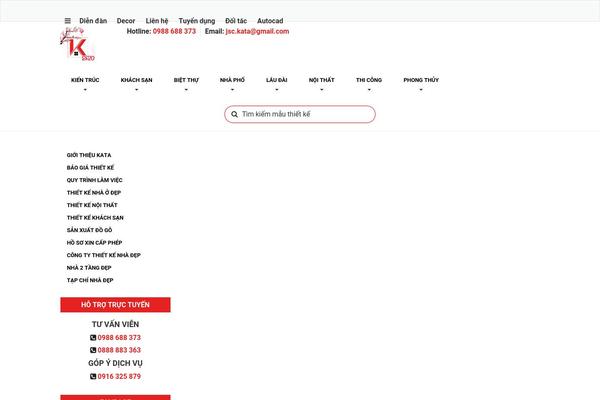600x400 pixels.
Task: Click consultant number 0888 883 363
Action: click(119, 350)
